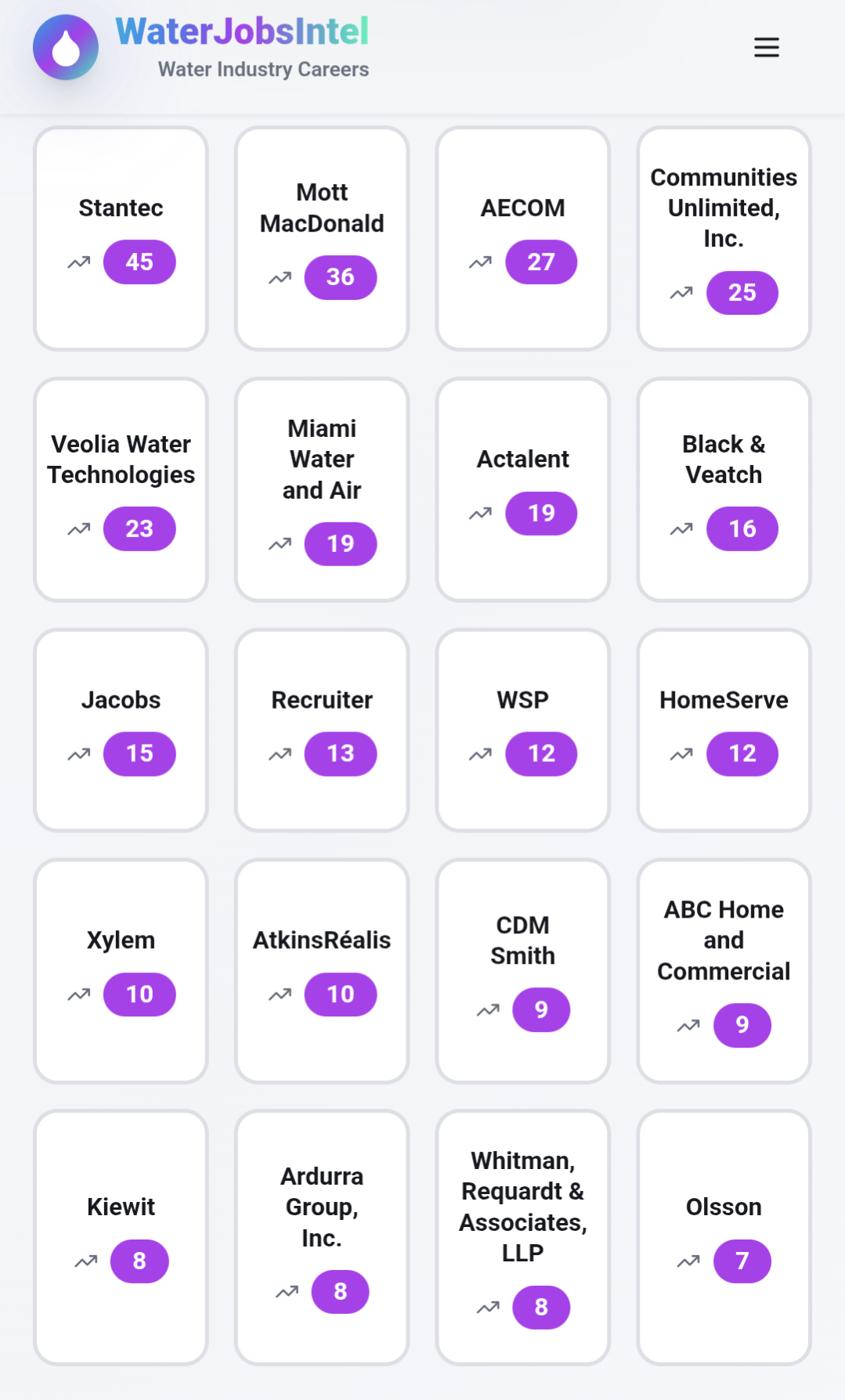Click the trending icon on Black & Veatch card

(681, 529)
